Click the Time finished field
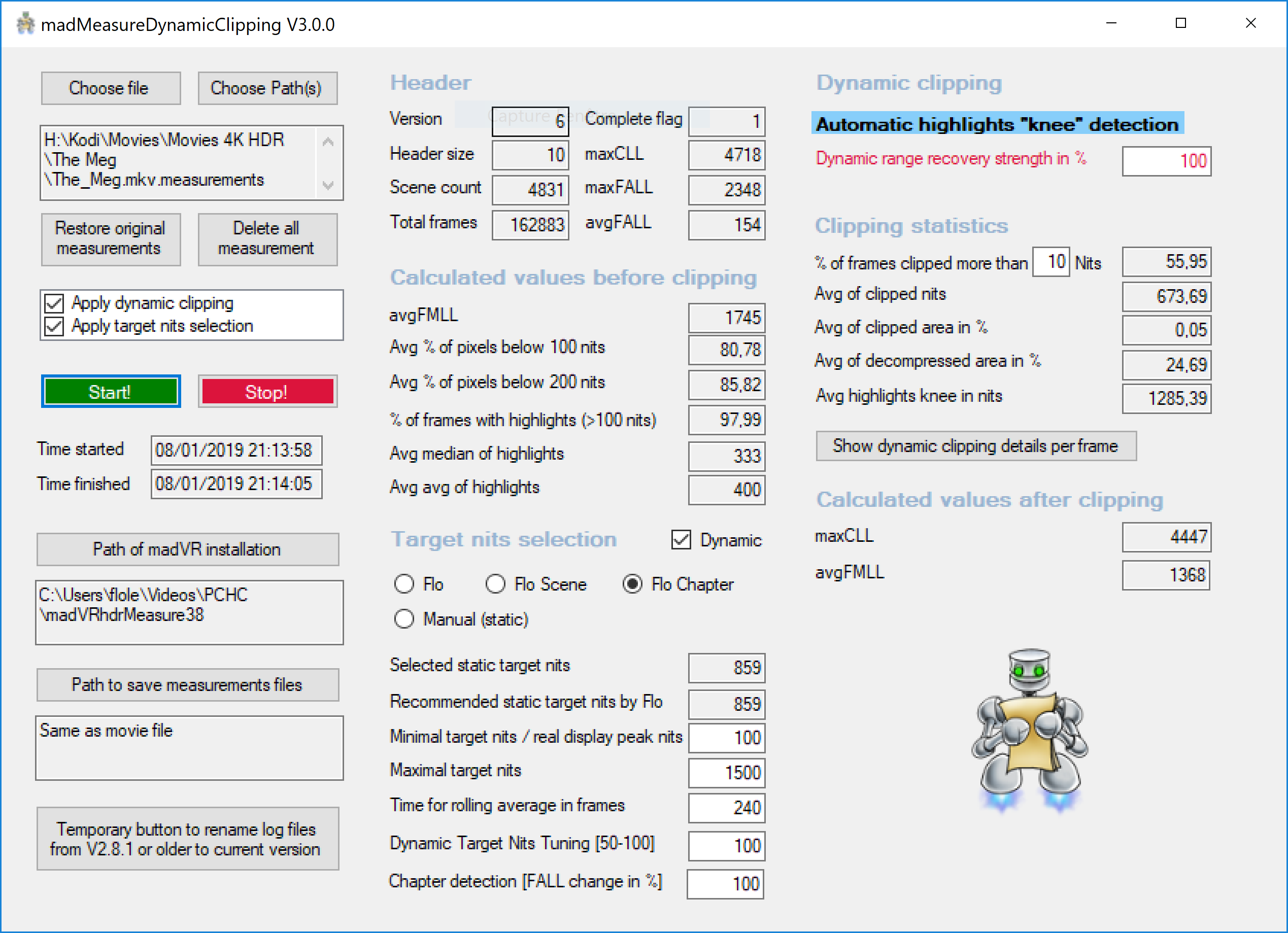The width and height of the screenshot is (1288, 933). coord(236,484)
